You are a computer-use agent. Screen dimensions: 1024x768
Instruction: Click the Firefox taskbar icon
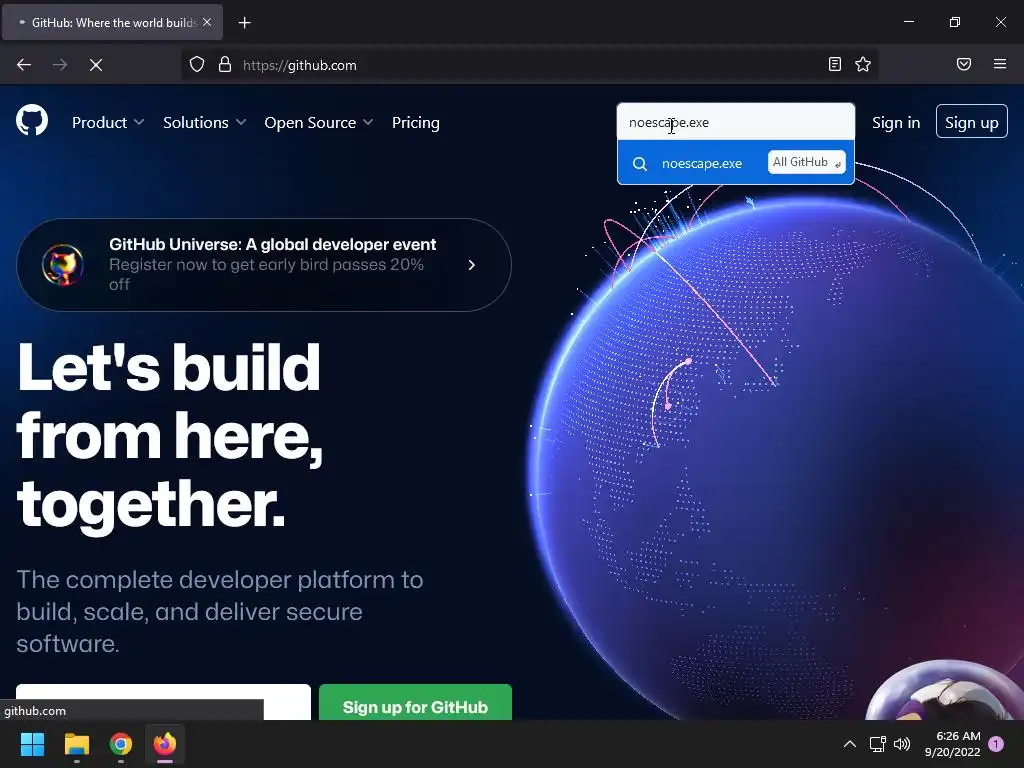tap(165, 744)
